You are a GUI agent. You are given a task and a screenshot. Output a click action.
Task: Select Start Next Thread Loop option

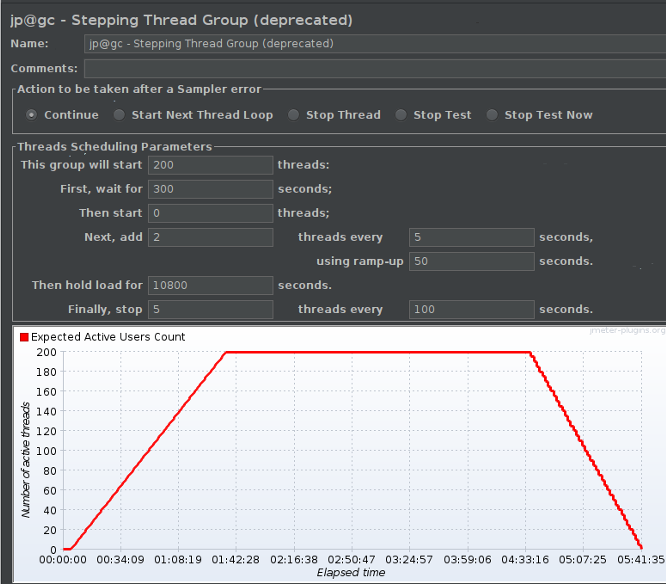pyautogui.click(x=119, y=115)
